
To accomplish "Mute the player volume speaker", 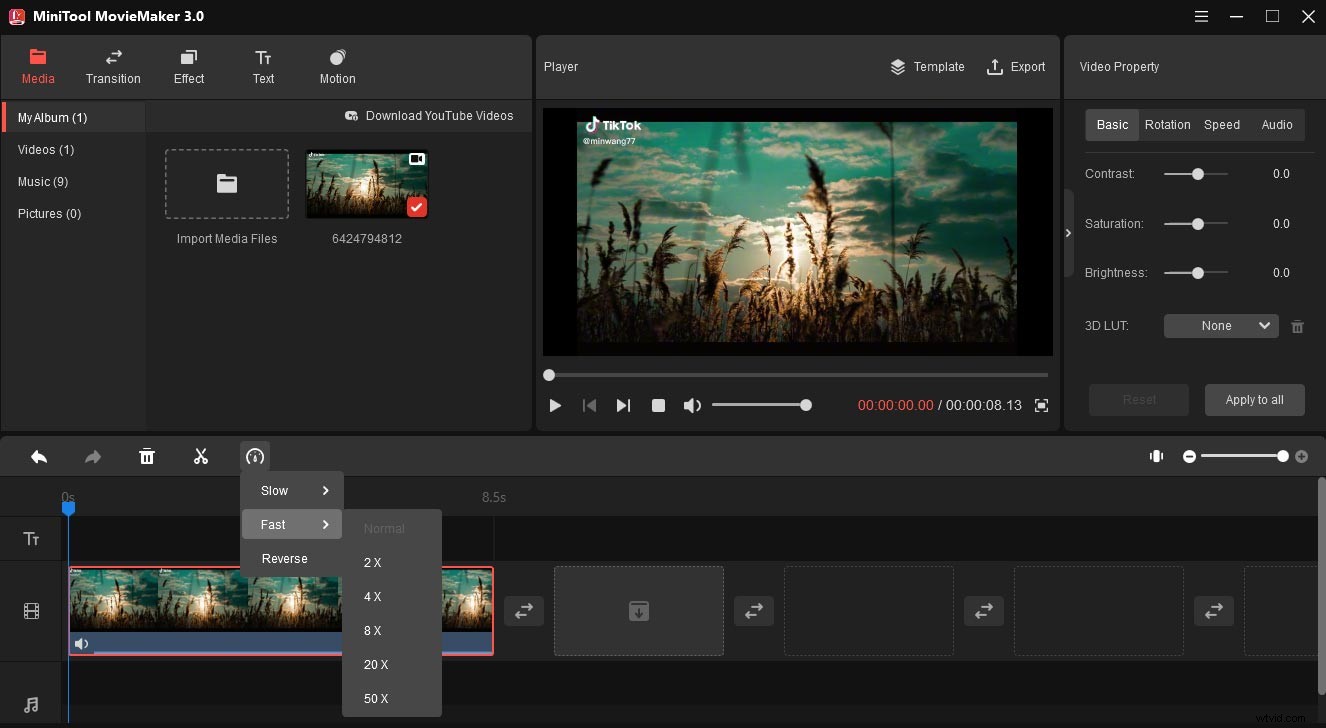I will 692,405.
